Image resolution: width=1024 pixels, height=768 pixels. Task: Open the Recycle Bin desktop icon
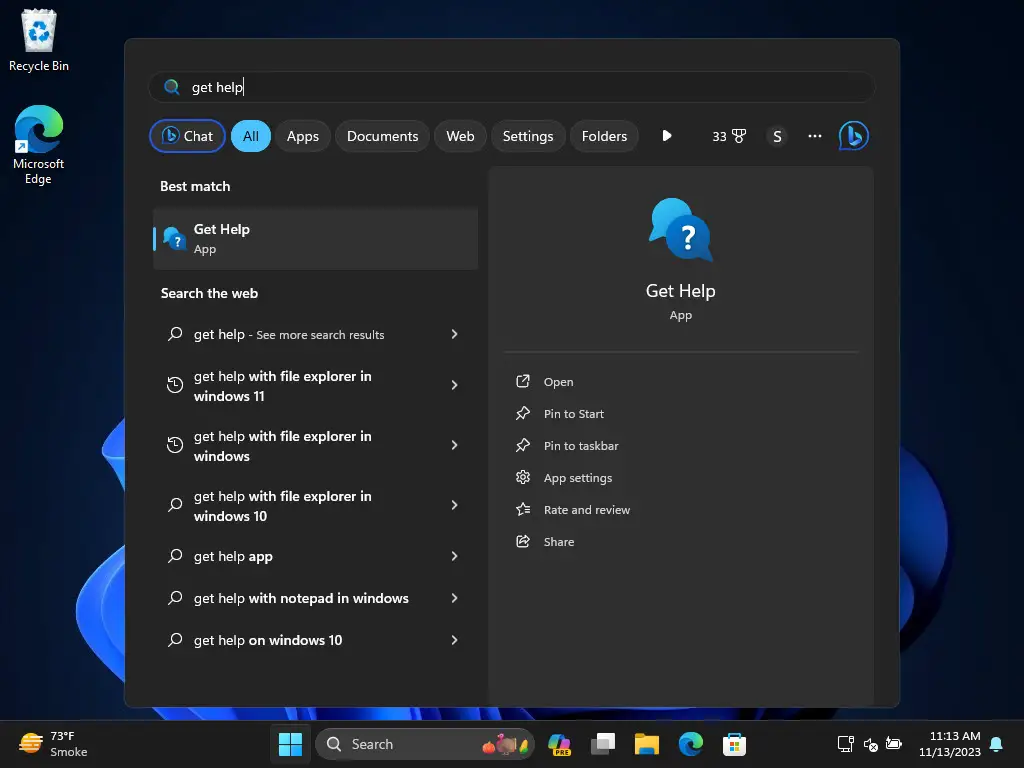pyautogui.click(x=39, y=40)
